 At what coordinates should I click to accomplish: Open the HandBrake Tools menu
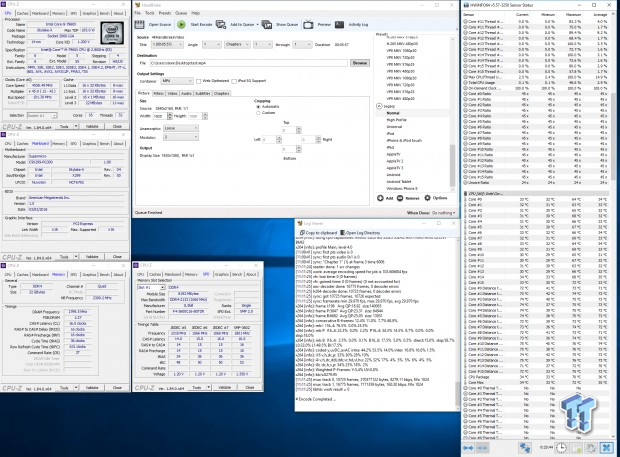(149, 13)
